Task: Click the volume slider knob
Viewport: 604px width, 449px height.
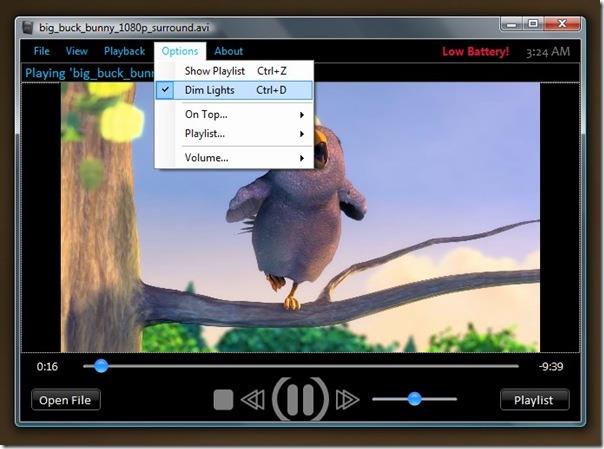Action: [414, 399]
